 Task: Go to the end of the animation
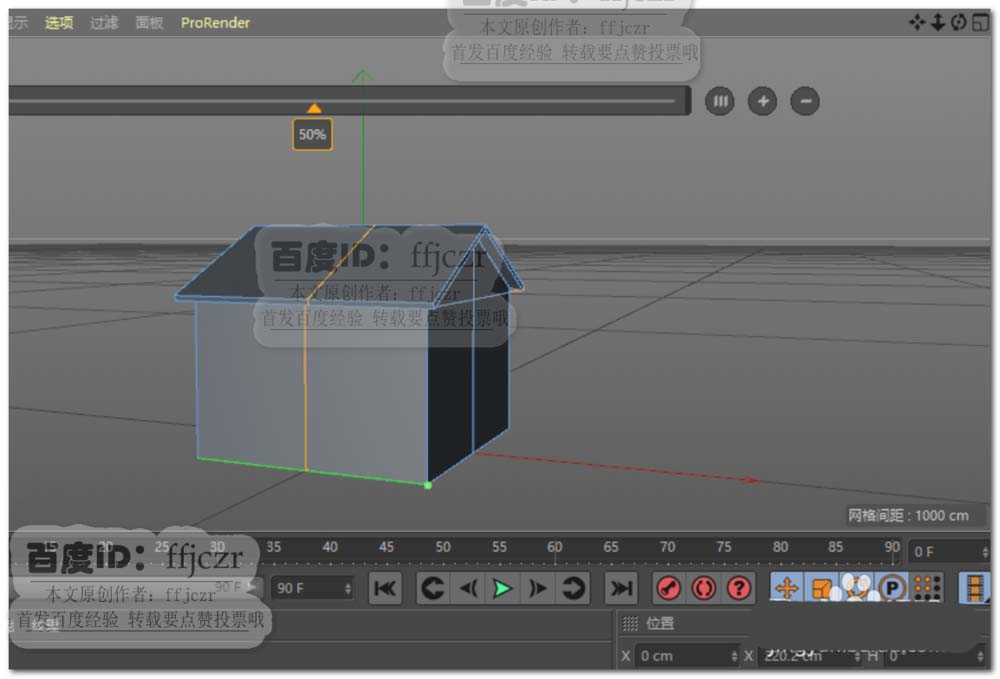tap(621, 588)
